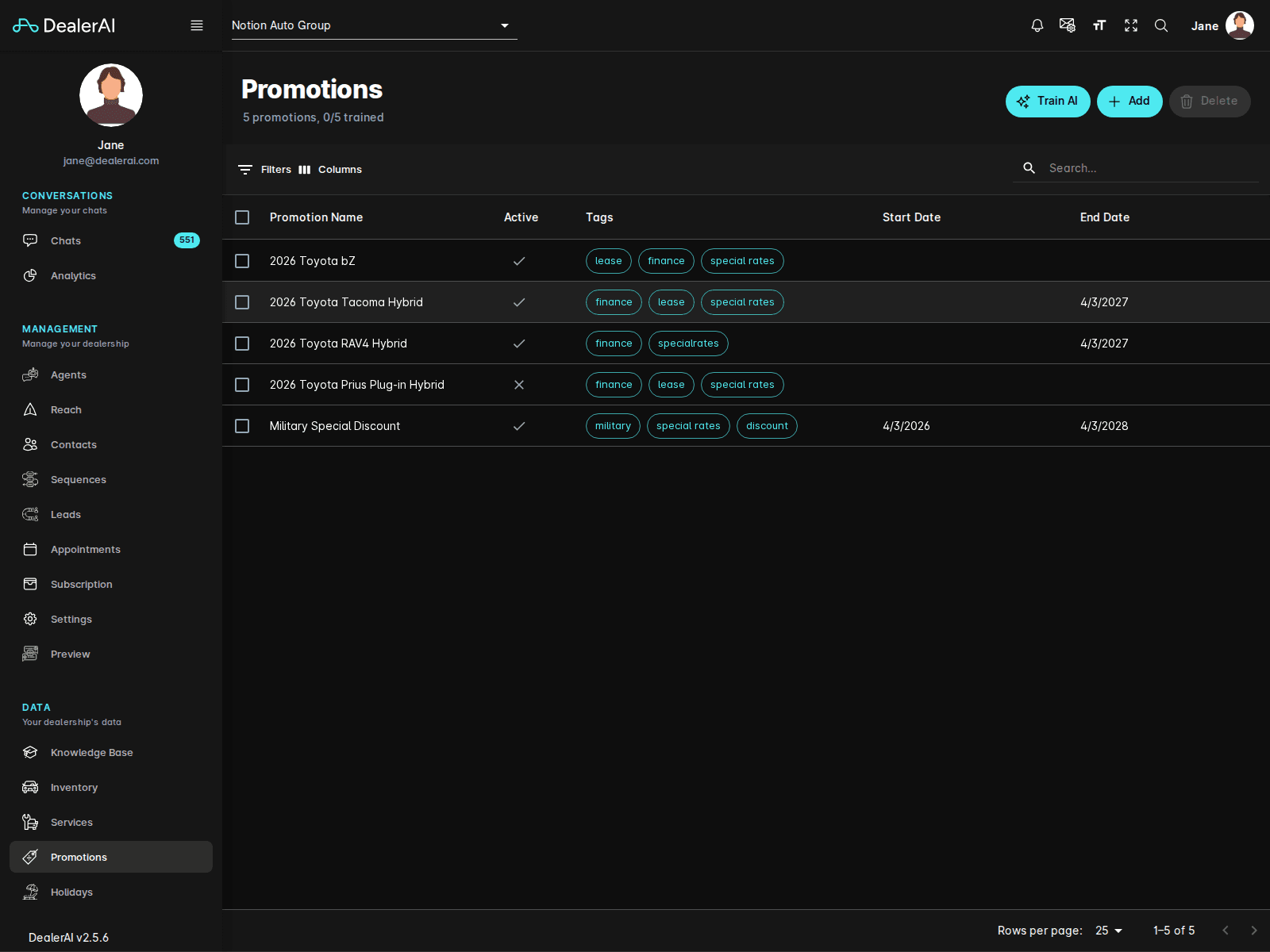Add a new promotion
The image size is (1270, 952).
[x=1130, y=101]
